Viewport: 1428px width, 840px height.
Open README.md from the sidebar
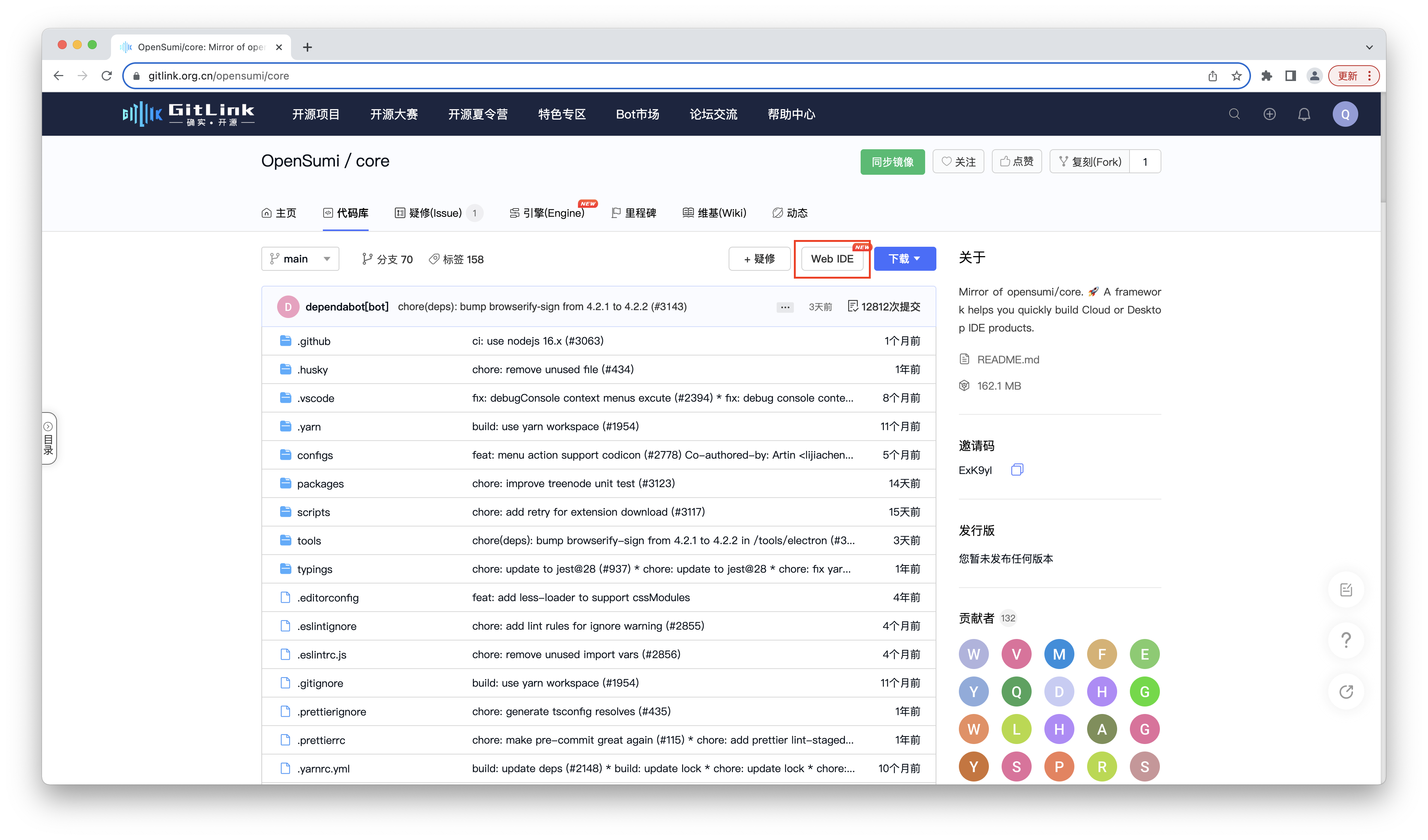(1008, 359)
